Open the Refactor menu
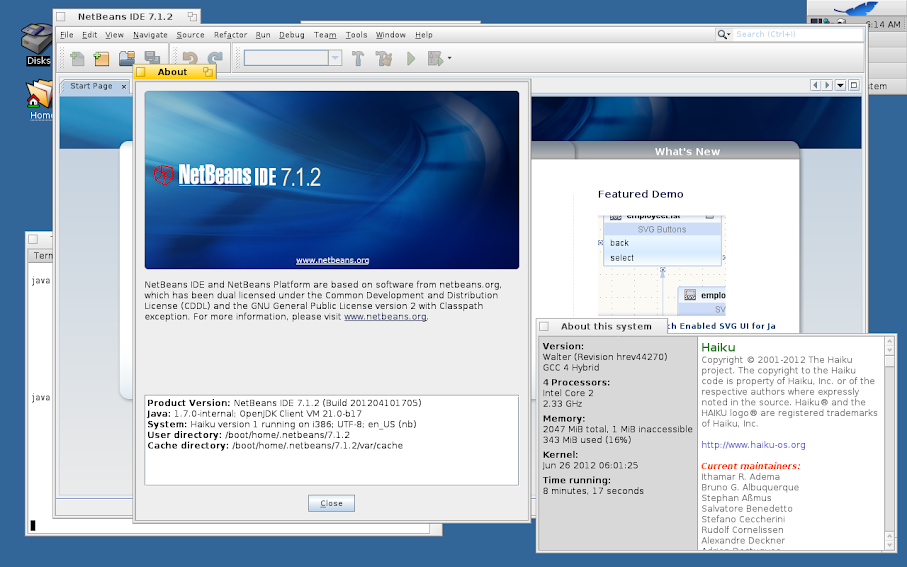This screenshot has height=567, width=907. coord(230,35)
